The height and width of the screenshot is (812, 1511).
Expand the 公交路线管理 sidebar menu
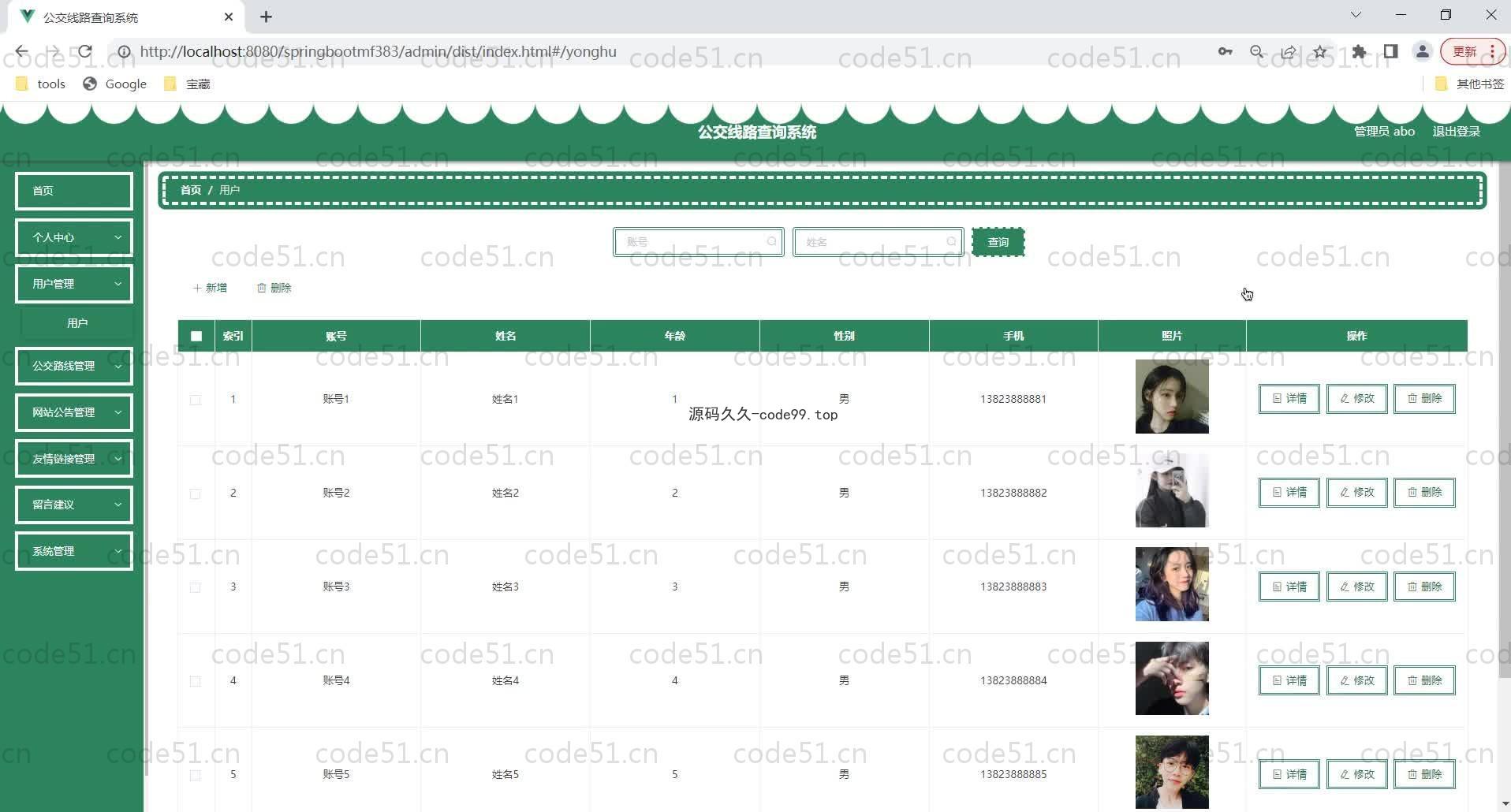(74, 366)
